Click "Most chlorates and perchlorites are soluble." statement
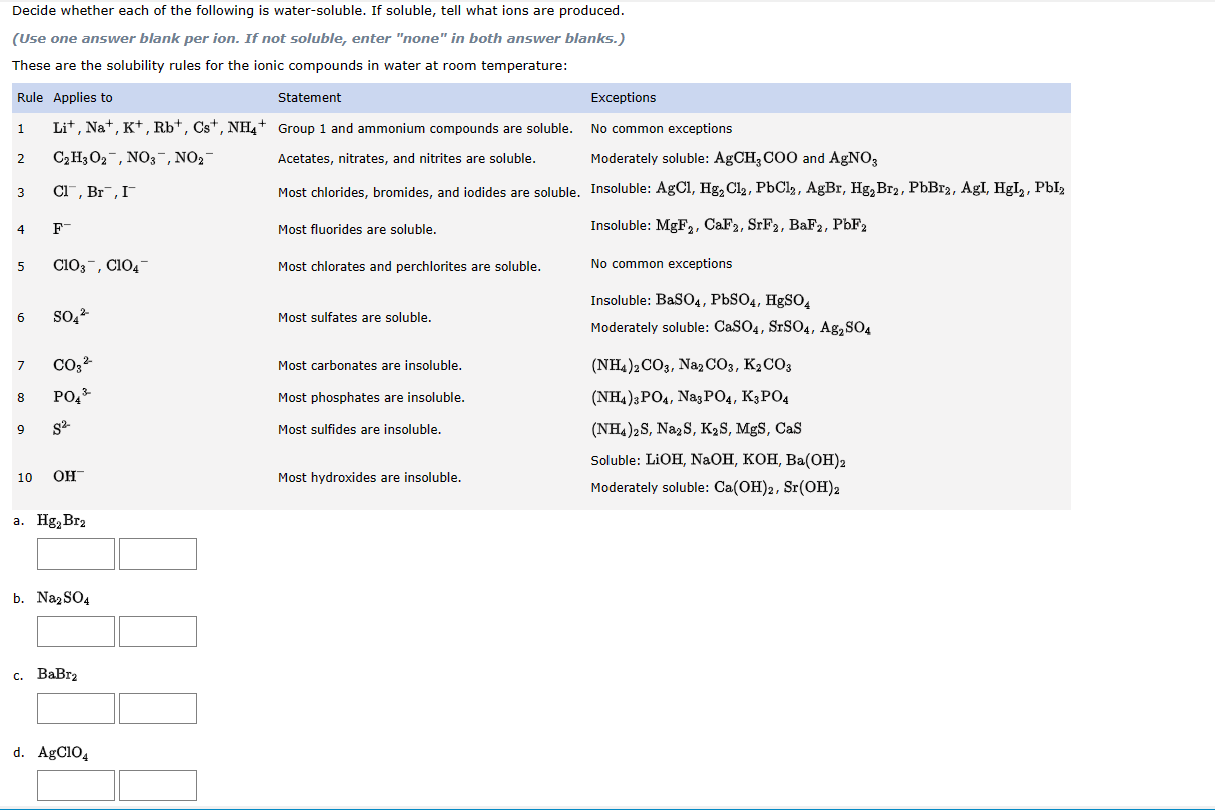This screenshot has width=1215, height=810. tap(409, 267)
